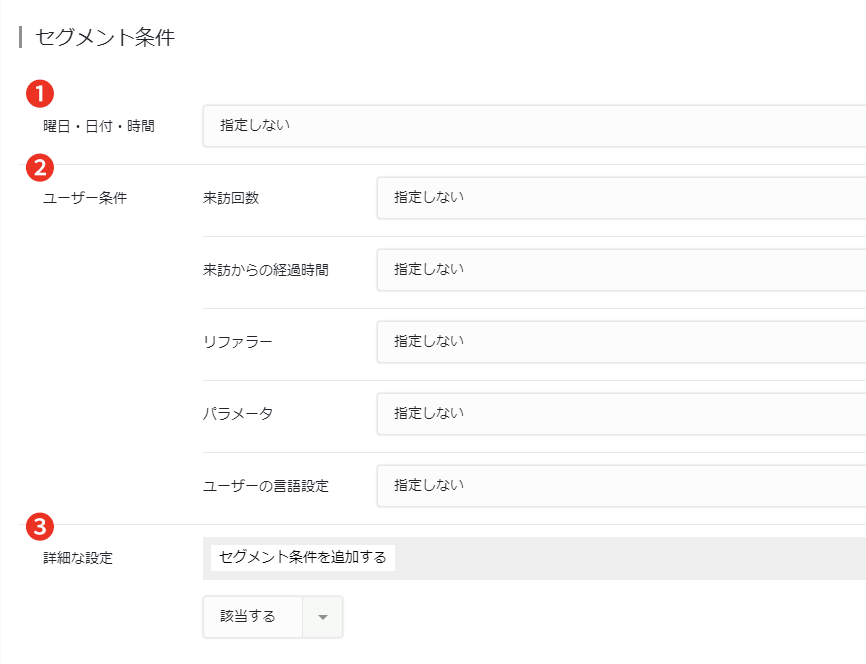Screen dimensions: 866x664
Task: Click the 曜日・日付・時間 label
Action: point(99,127)
